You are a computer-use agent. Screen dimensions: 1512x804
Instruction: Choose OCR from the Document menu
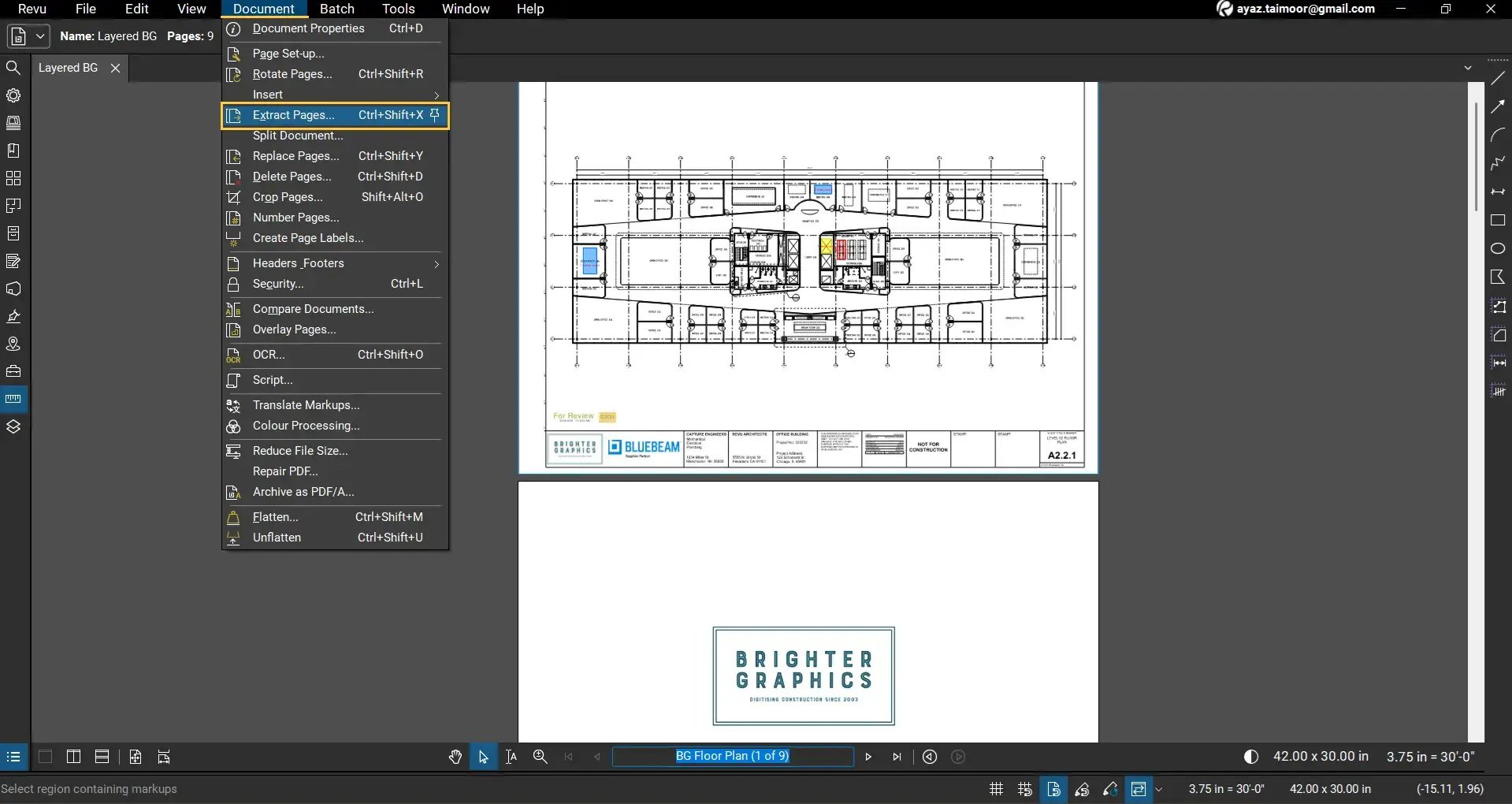(335, 355)
